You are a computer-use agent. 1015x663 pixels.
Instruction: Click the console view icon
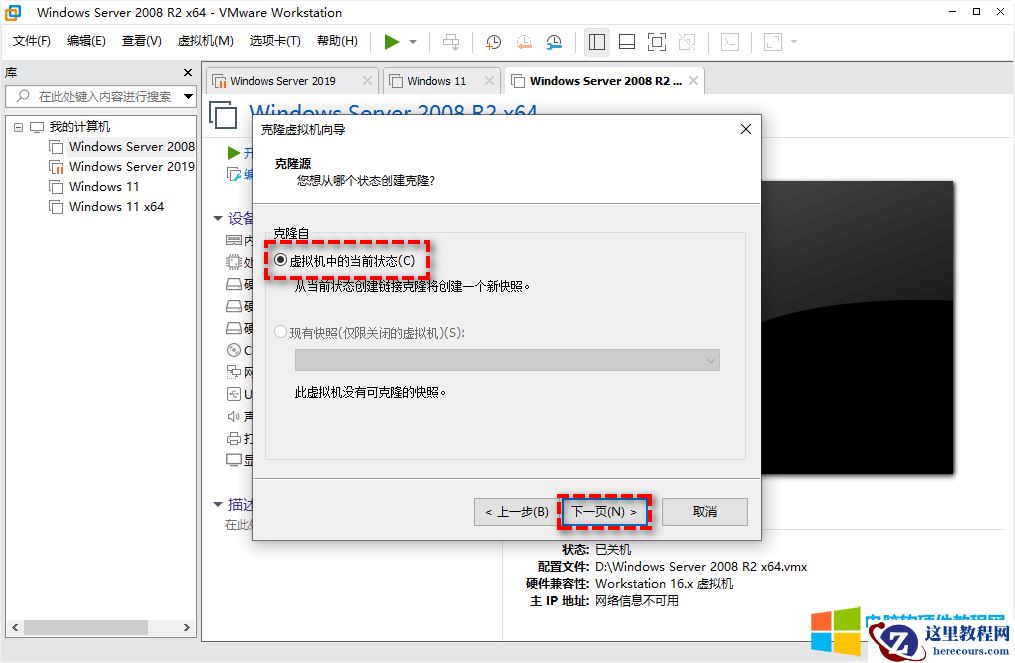point(730,42)
